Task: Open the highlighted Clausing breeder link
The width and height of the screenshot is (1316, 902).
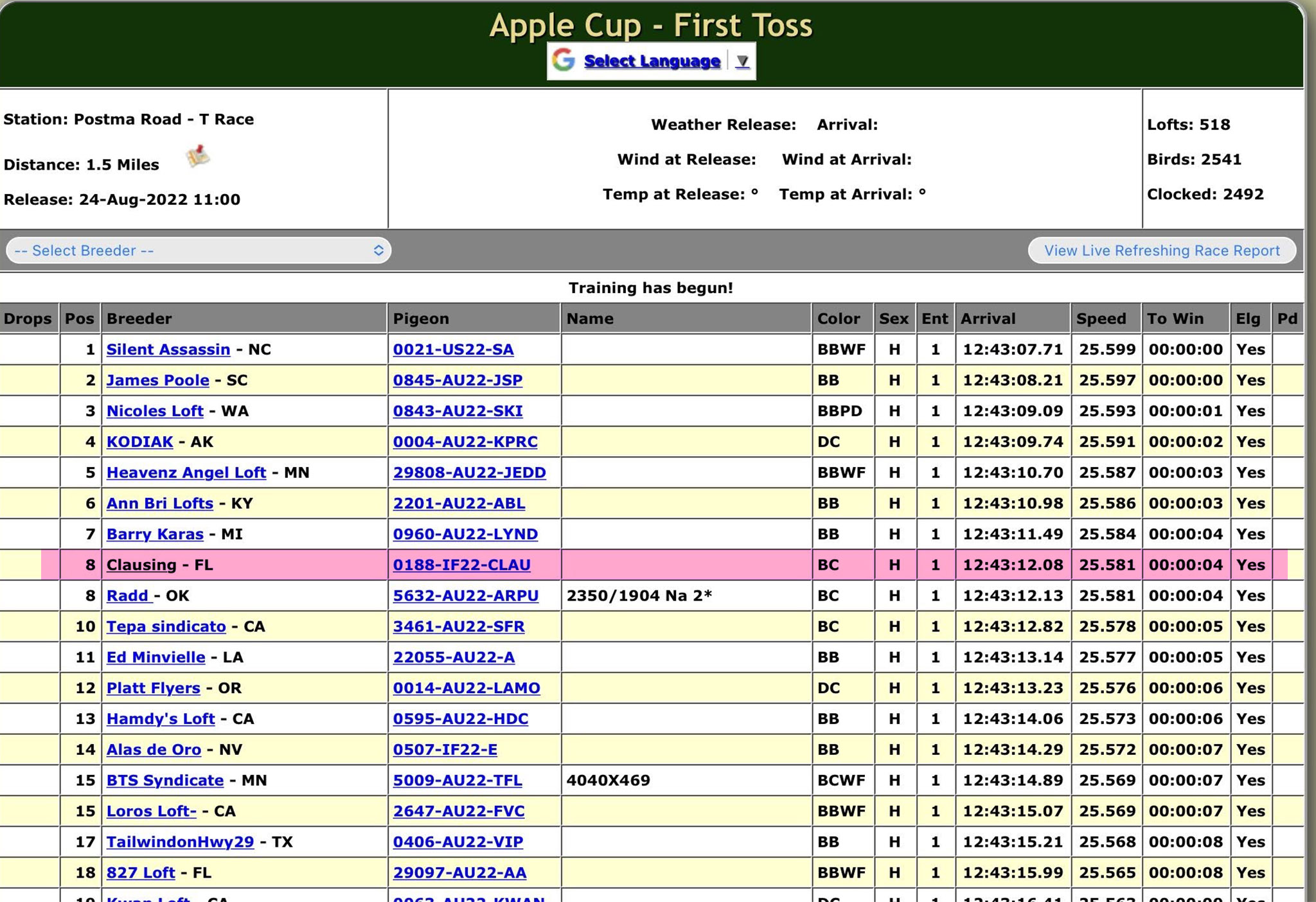Action: click(141, 565)
